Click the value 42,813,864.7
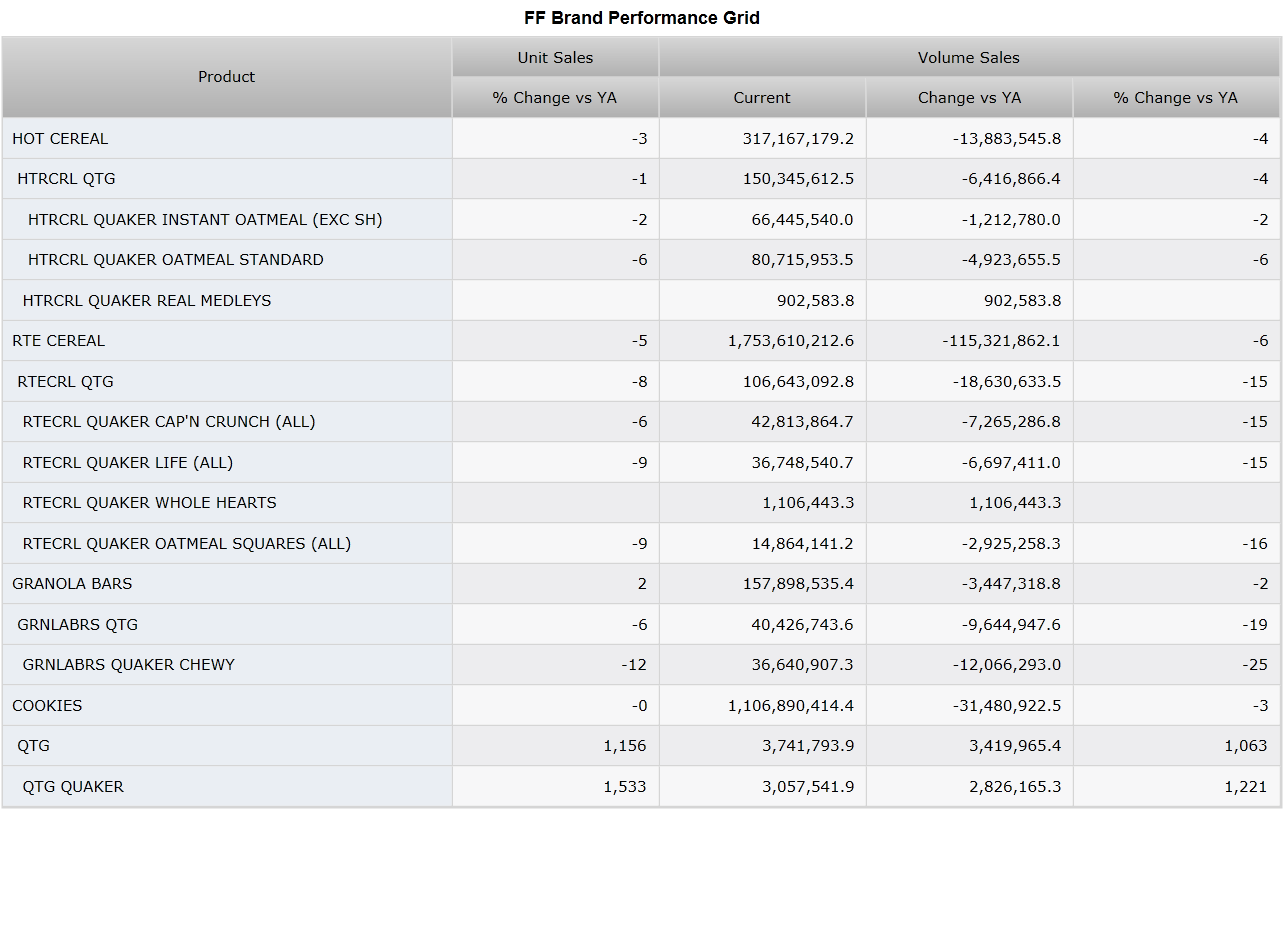 [803, 422]
